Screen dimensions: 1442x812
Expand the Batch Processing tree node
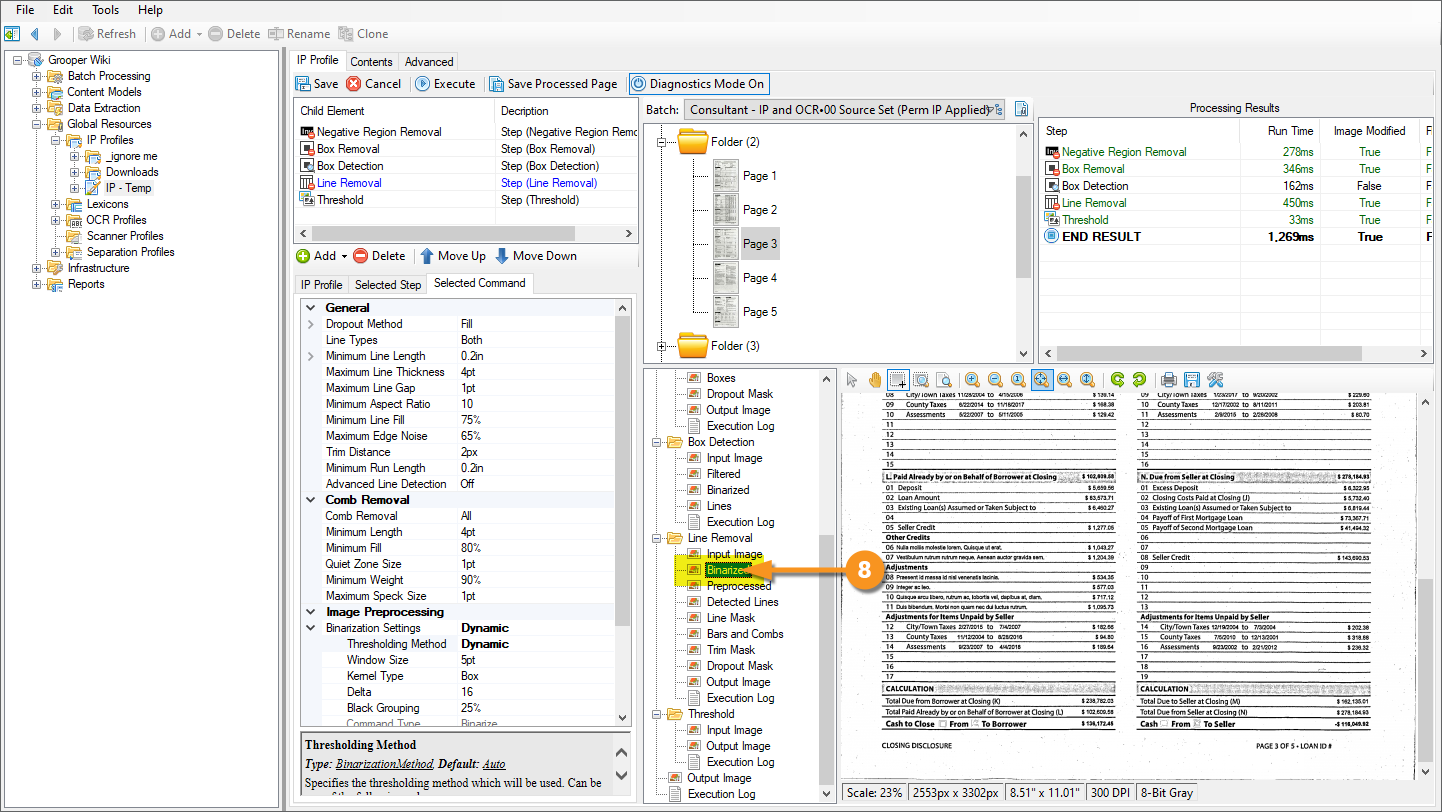pyautogui.click(x=37, y=76)
